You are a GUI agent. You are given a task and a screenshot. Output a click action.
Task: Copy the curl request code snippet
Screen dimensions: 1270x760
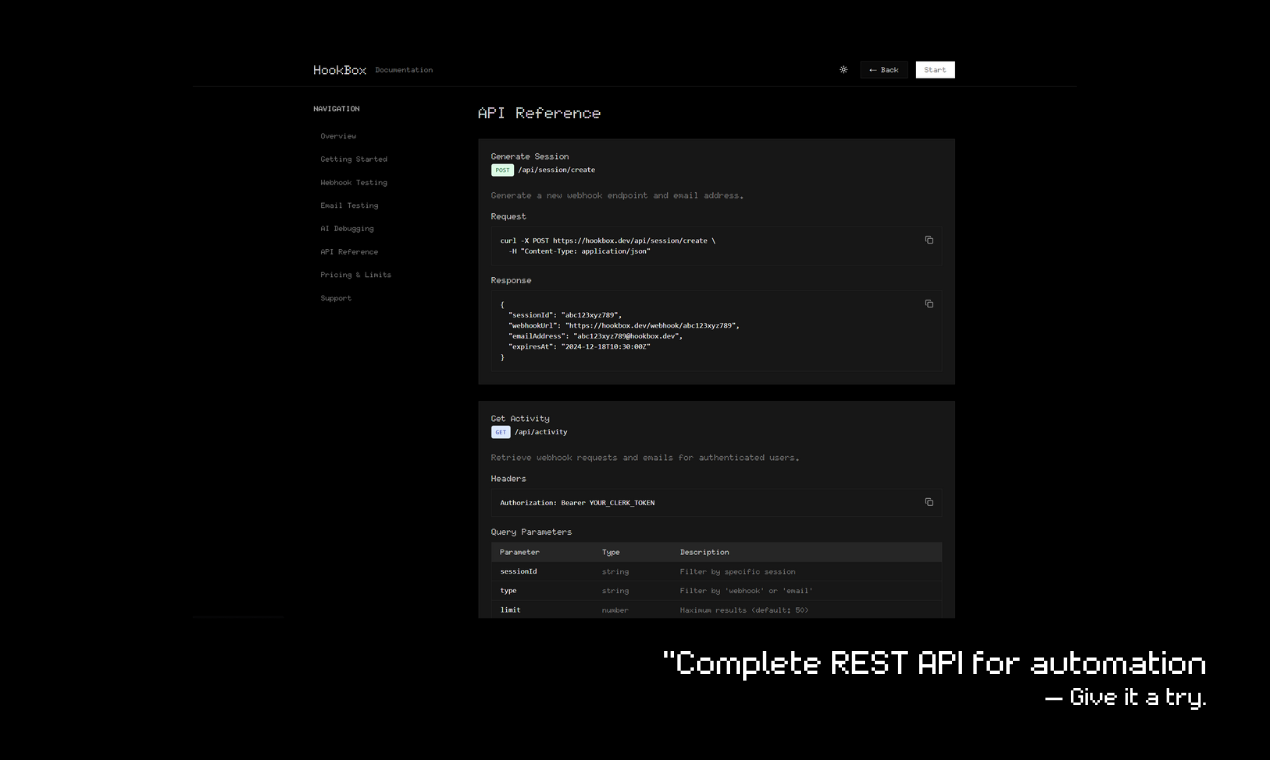point(929,240)
